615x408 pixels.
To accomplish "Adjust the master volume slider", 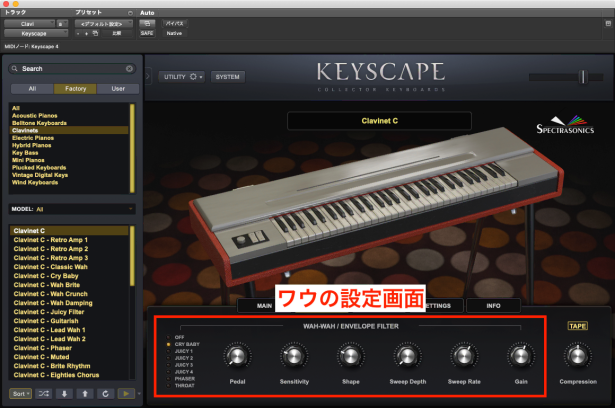I will click(x=582, y=77).
